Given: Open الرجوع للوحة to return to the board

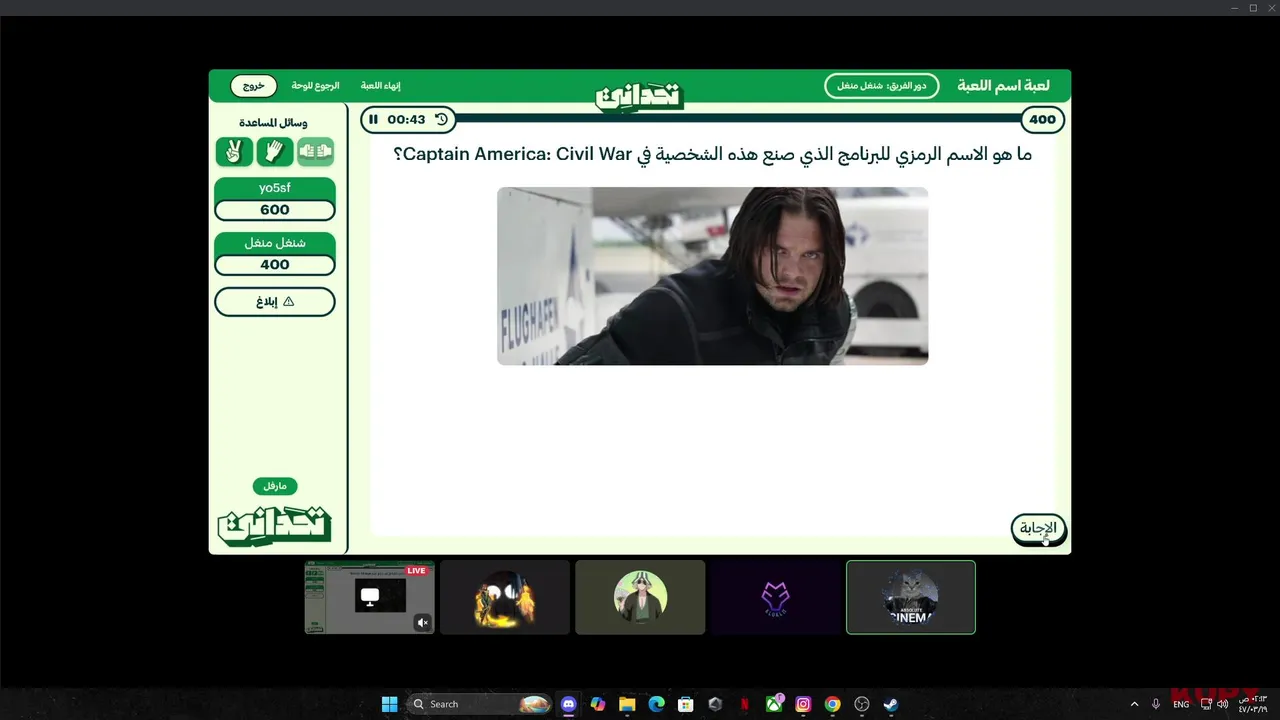Looking at the screenshot, I should tap(316, 86).
